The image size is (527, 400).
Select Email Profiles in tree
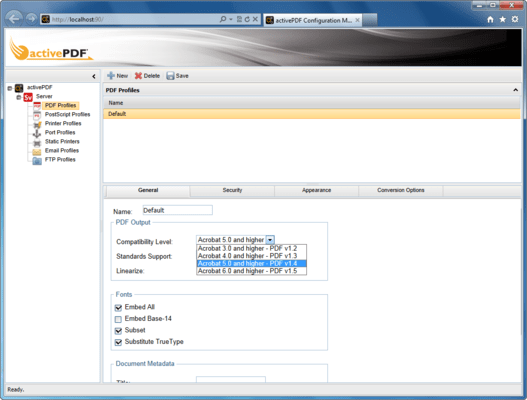click(x=62, y=151)
